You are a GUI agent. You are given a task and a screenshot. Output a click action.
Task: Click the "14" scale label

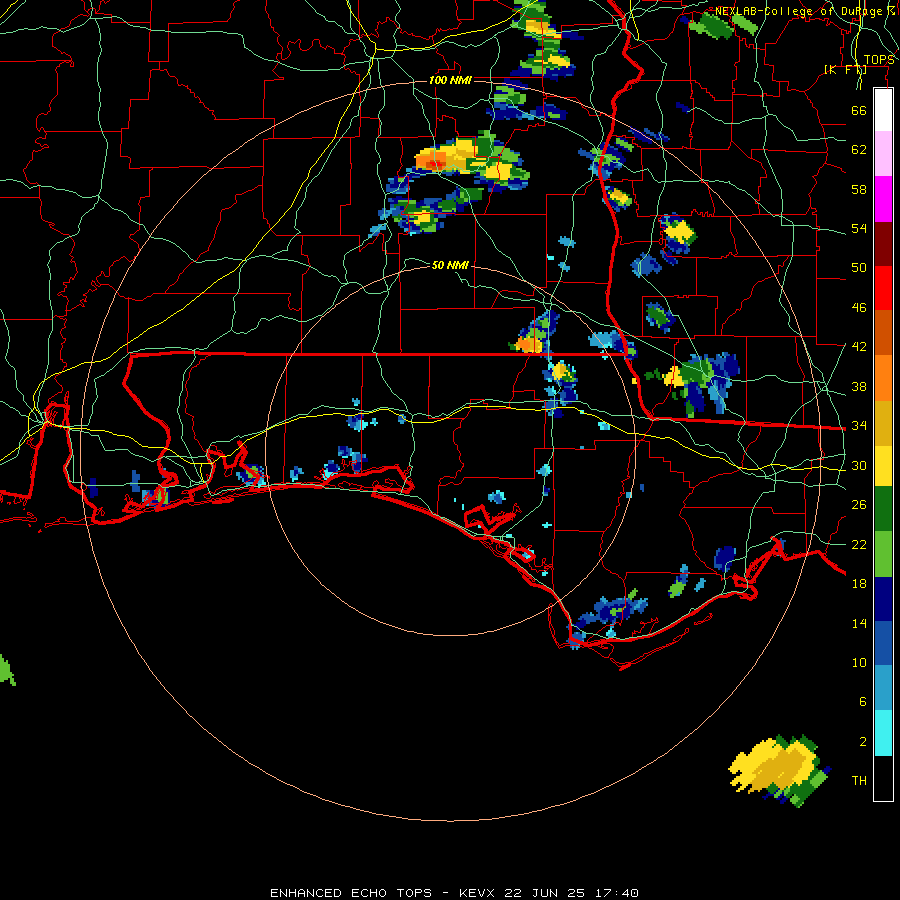[x=859, y=623]
